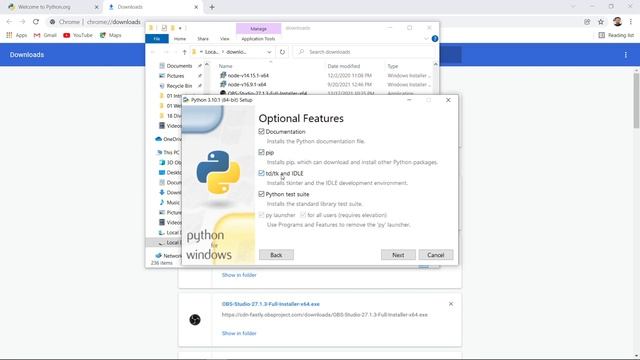Open Gmail bookmark
This screenshot has height=360, width=640.
45,35
